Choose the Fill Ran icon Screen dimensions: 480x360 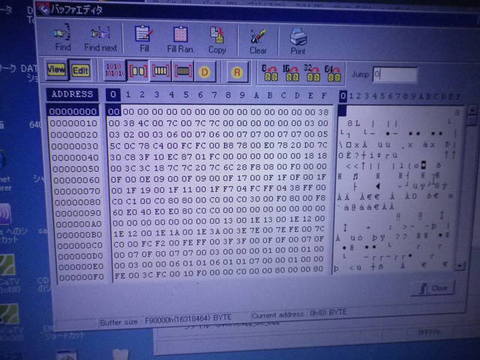[180, 40]
